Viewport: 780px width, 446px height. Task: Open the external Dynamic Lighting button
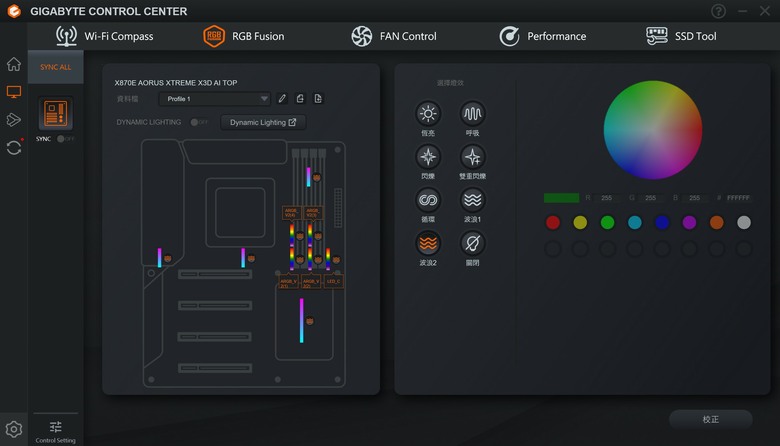263,122
